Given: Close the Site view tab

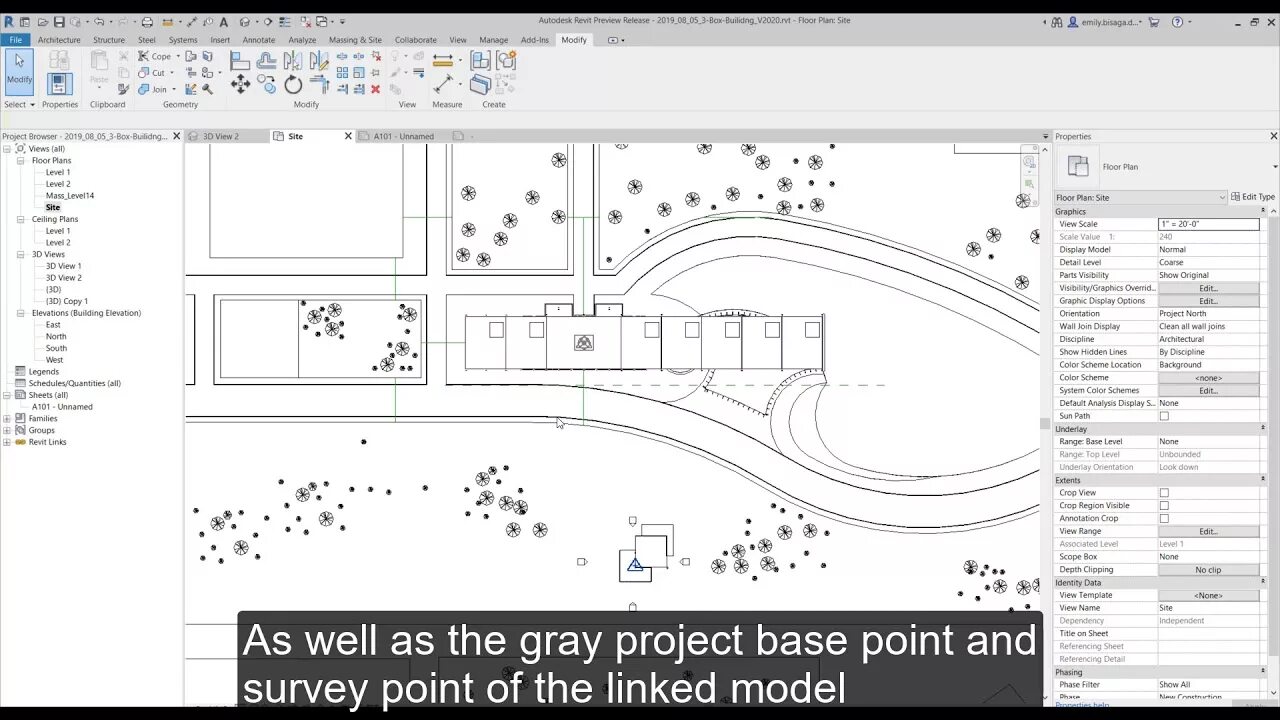Looking at the screenshot, I should (x=348, y=136).
